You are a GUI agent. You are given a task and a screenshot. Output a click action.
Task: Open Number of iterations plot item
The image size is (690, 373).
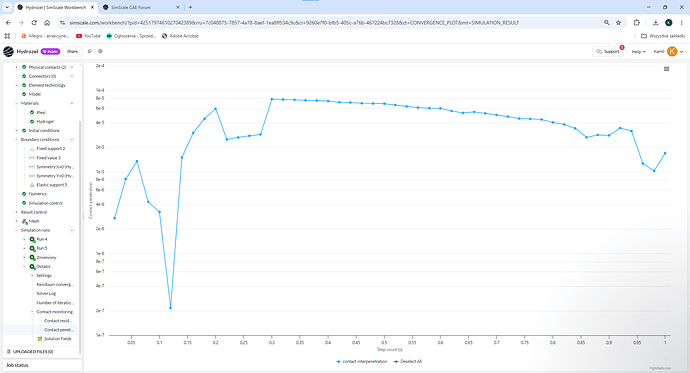tap(55, 303)
